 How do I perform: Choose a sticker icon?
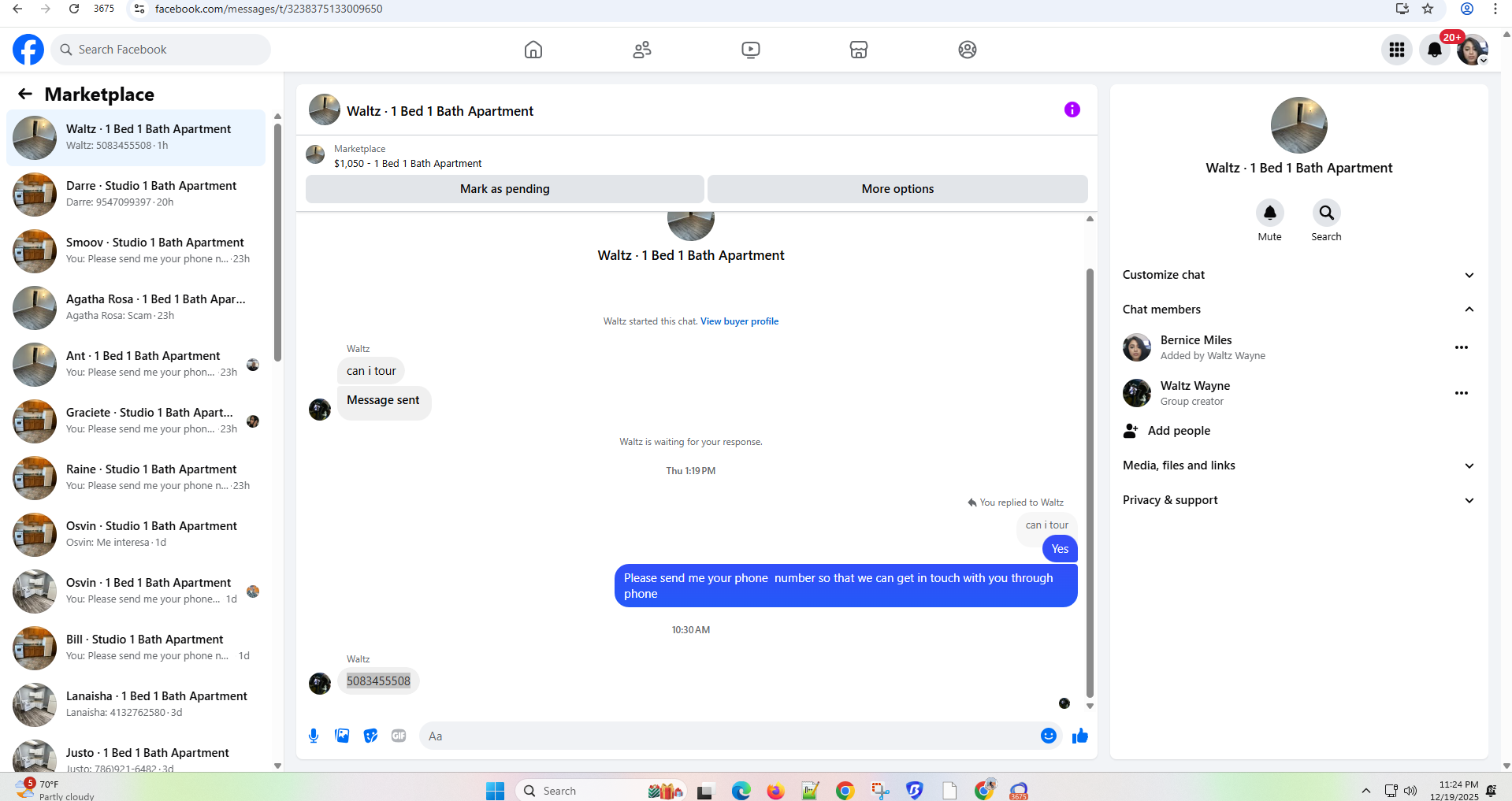(370, 736)
